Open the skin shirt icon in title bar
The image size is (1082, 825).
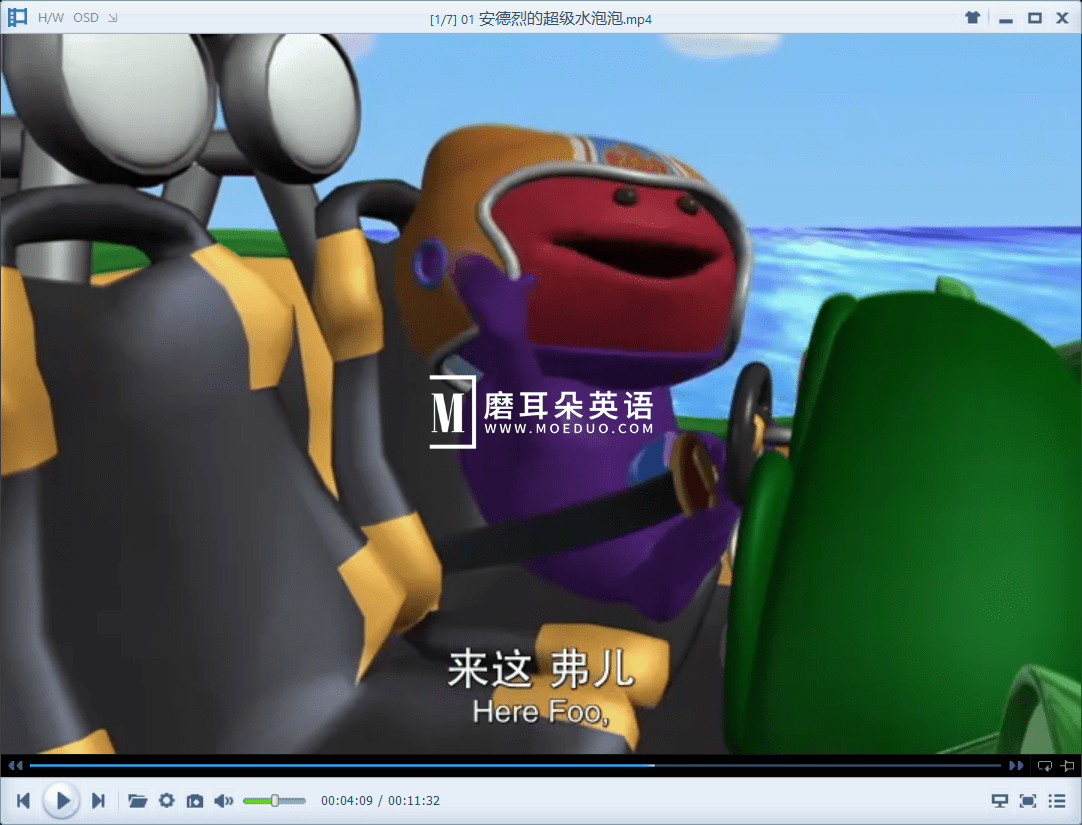972,18
